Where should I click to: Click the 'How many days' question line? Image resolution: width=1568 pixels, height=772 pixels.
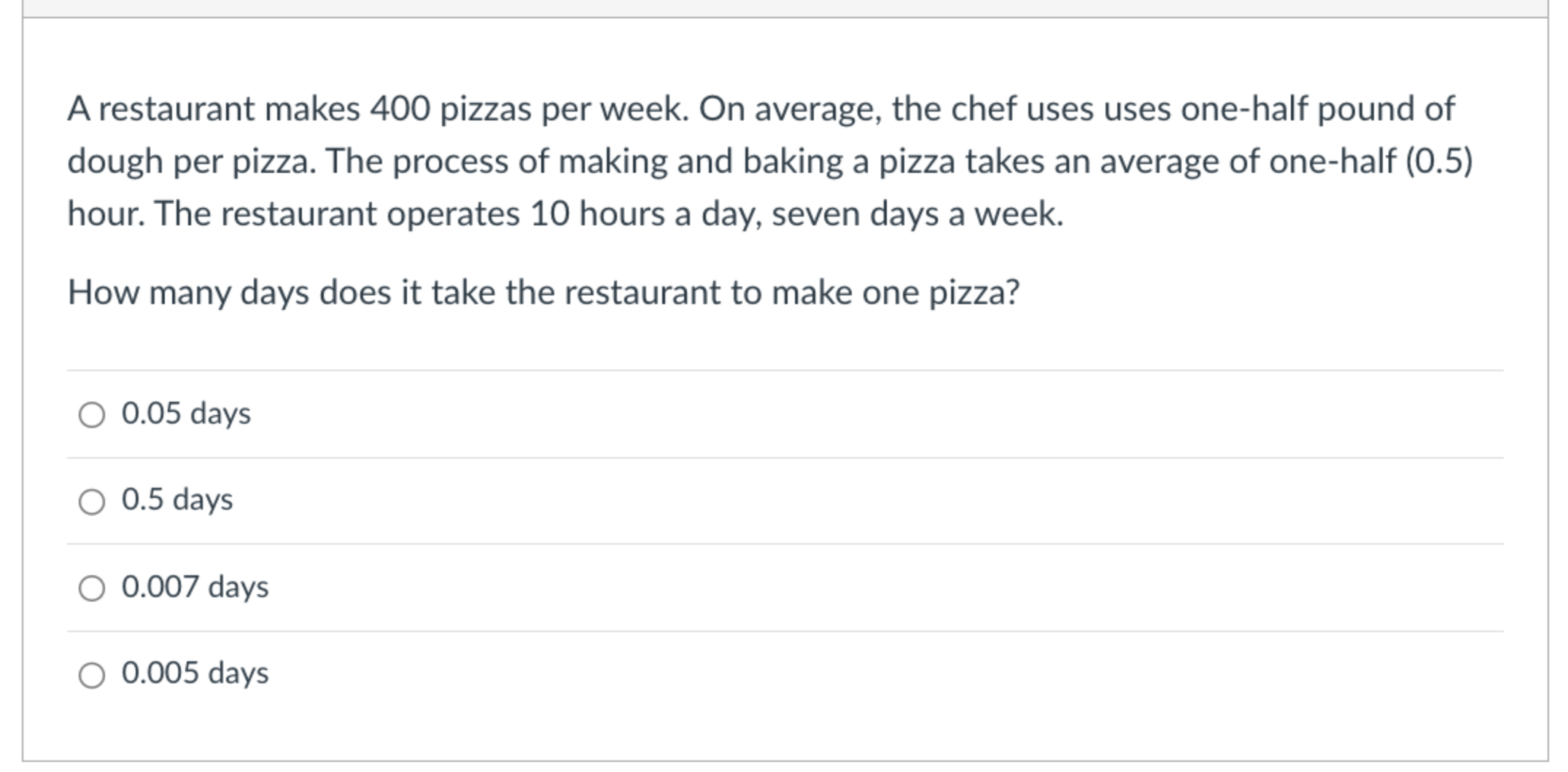pos(543,292)
